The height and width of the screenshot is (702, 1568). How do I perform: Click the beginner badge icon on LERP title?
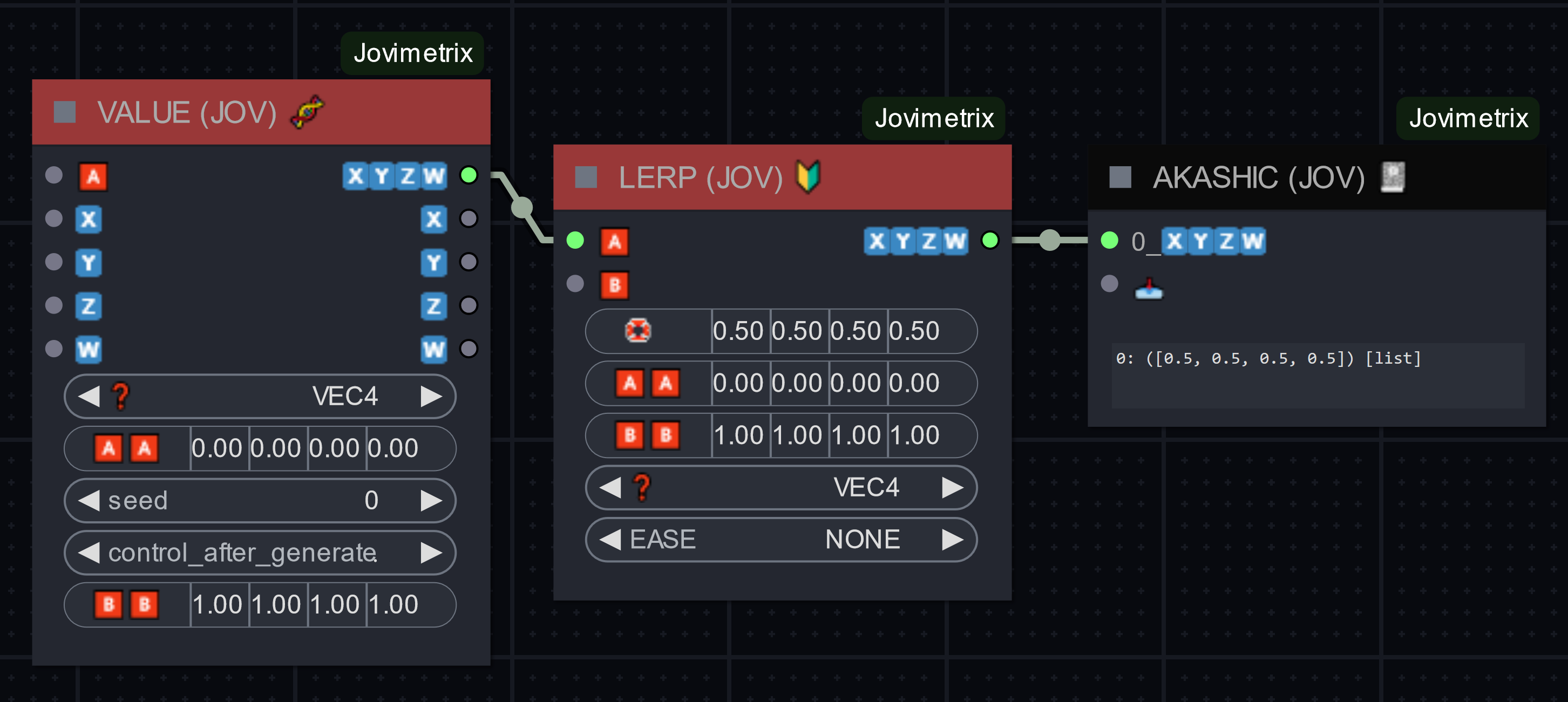(x=809, y=177)
